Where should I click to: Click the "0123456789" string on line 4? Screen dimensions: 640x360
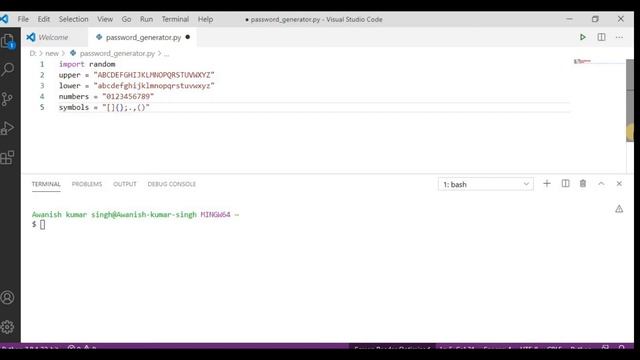tap(128, 96)
